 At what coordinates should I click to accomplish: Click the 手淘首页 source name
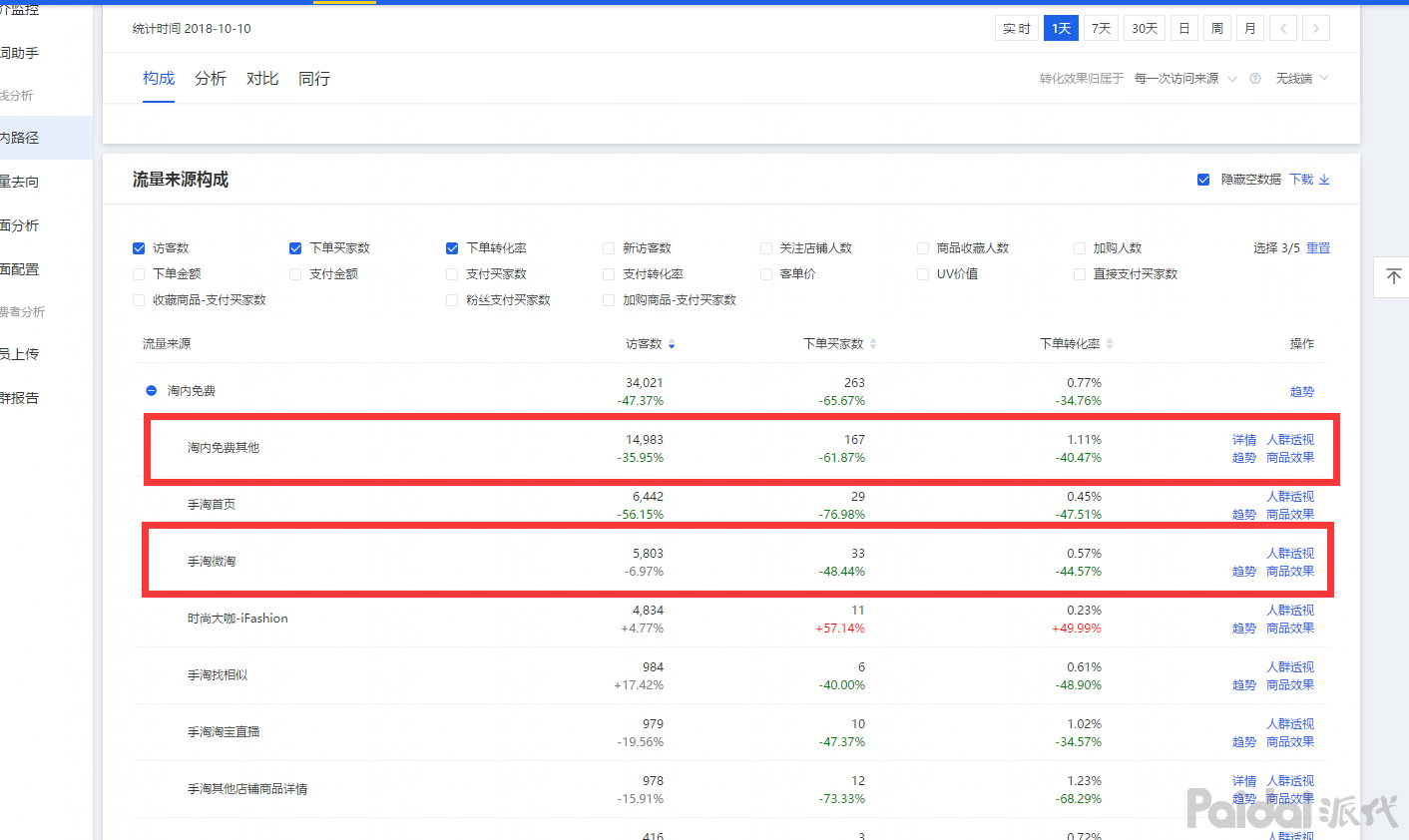tap(212, 505)
